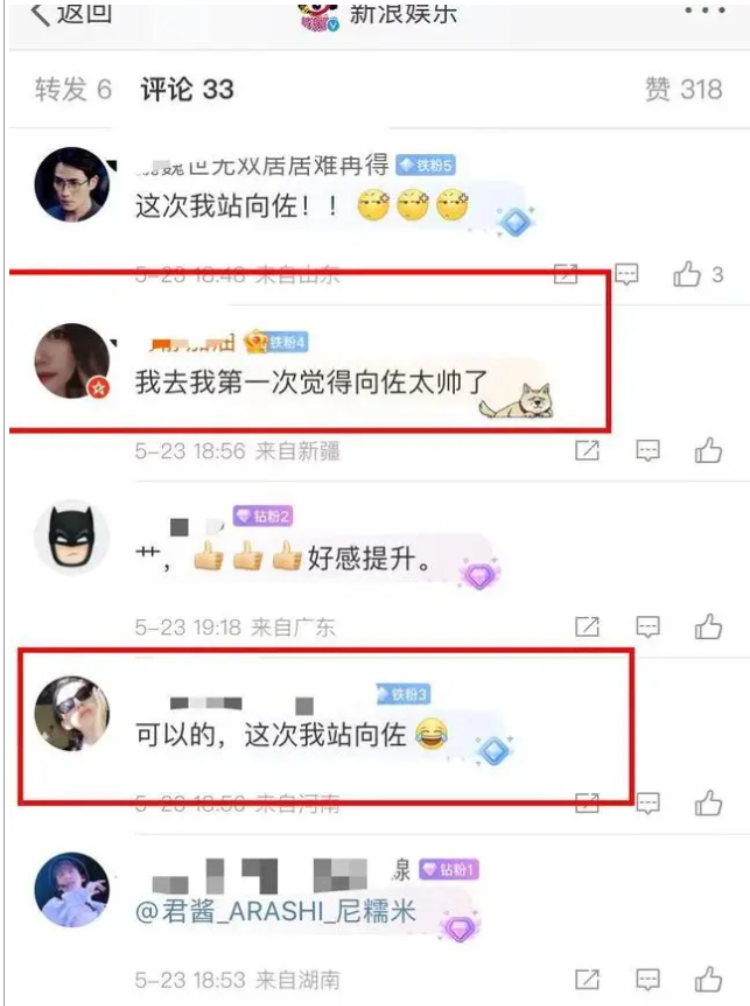
Task: Go back using 返回
Action: pyautogui.click(x=71, y=13)
